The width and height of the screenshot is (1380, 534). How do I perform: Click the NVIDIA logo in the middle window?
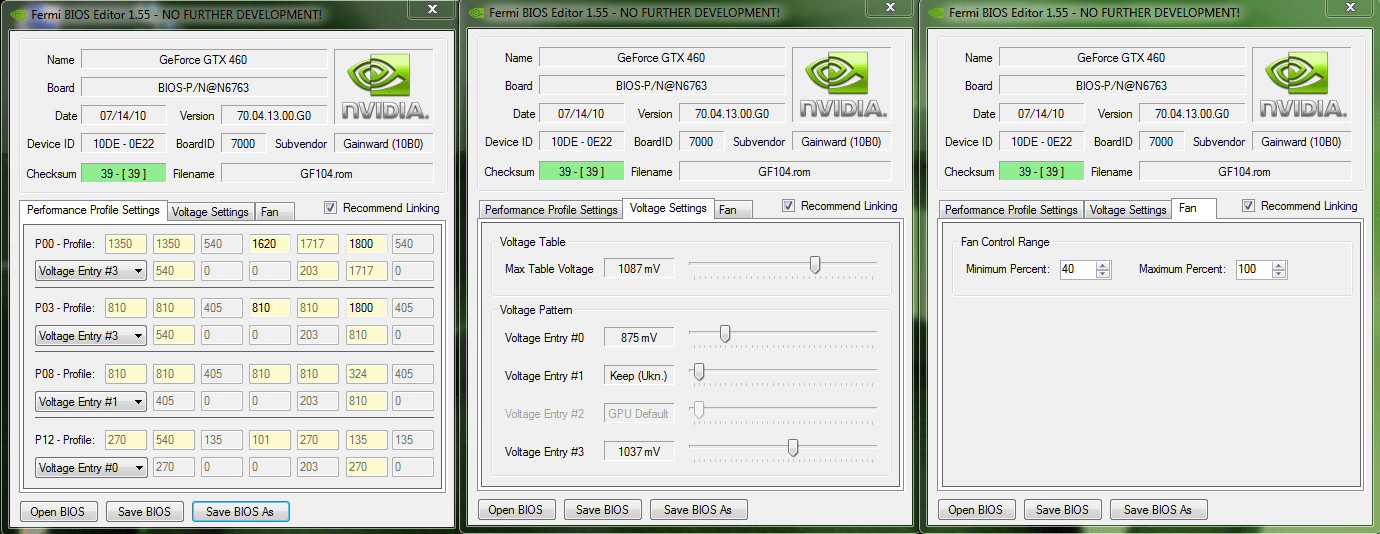tap(842, 86)
